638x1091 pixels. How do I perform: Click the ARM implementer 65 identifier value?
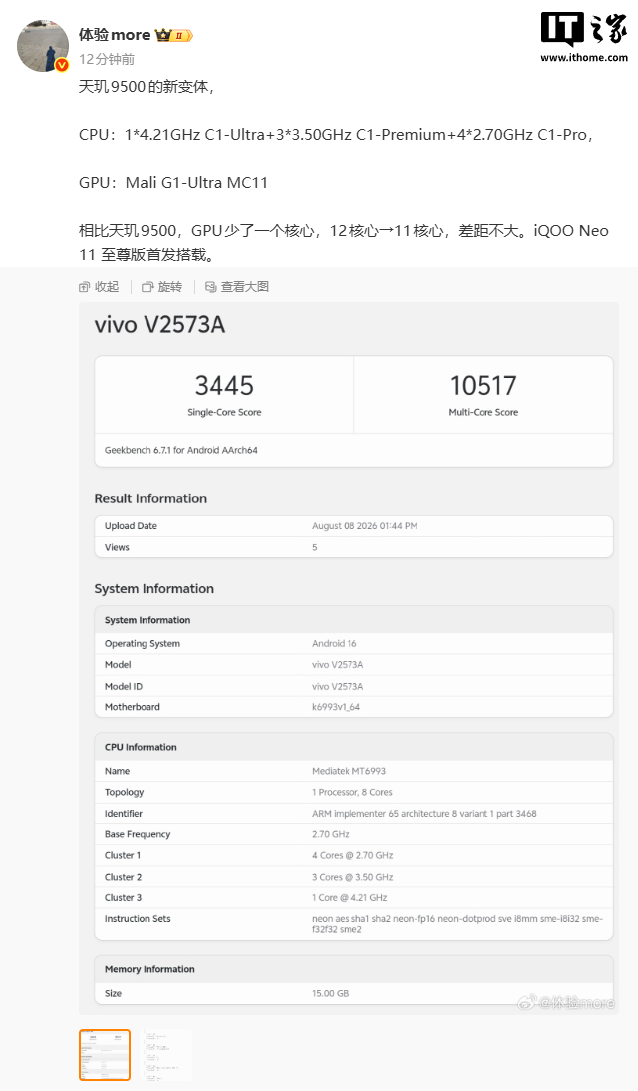(424, 813)
